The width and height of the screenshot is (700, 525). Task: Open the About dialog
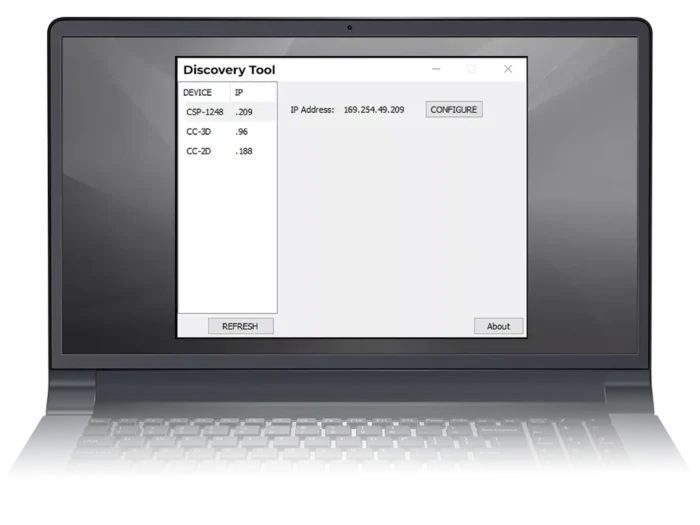point(498,326)
